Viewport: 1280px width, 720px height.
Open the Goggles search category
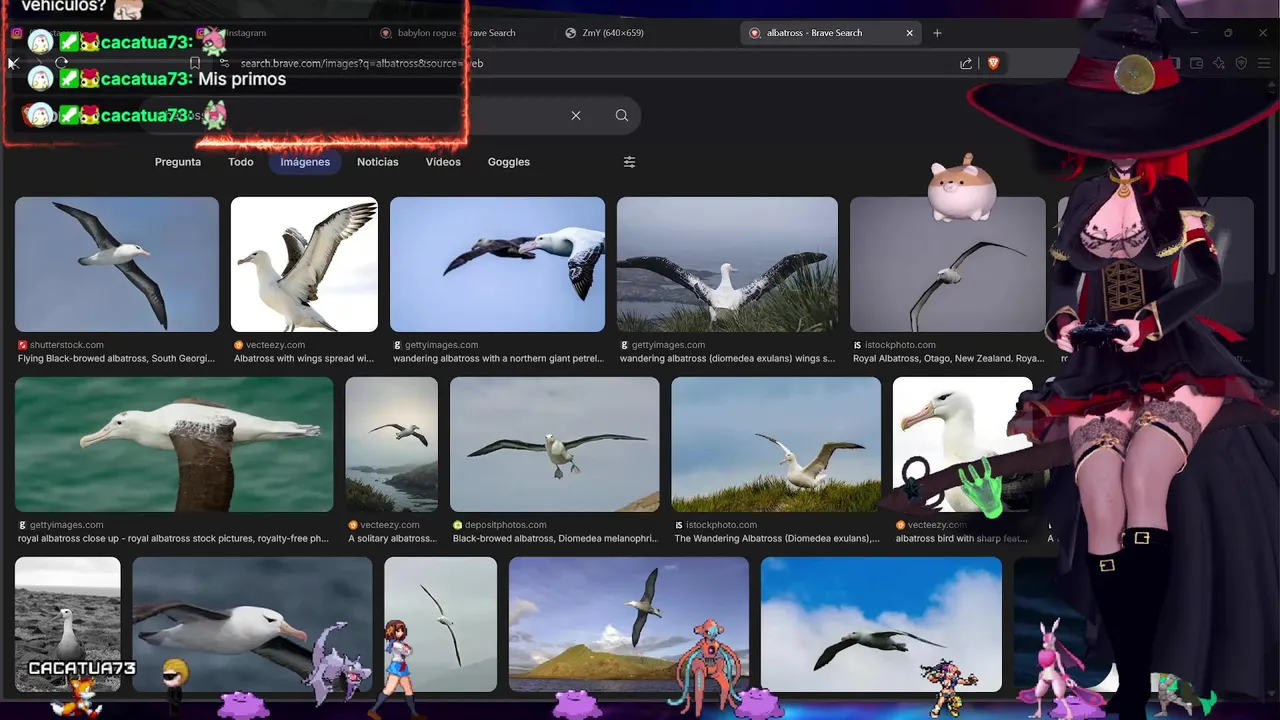click(509, 162)
